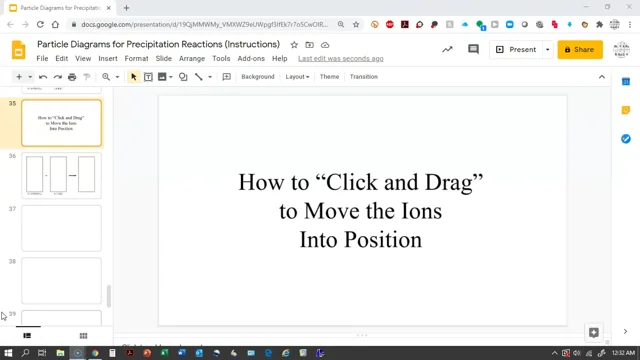Click the Undo arrow
Viewport: 640px width, 360px height.
43,77
